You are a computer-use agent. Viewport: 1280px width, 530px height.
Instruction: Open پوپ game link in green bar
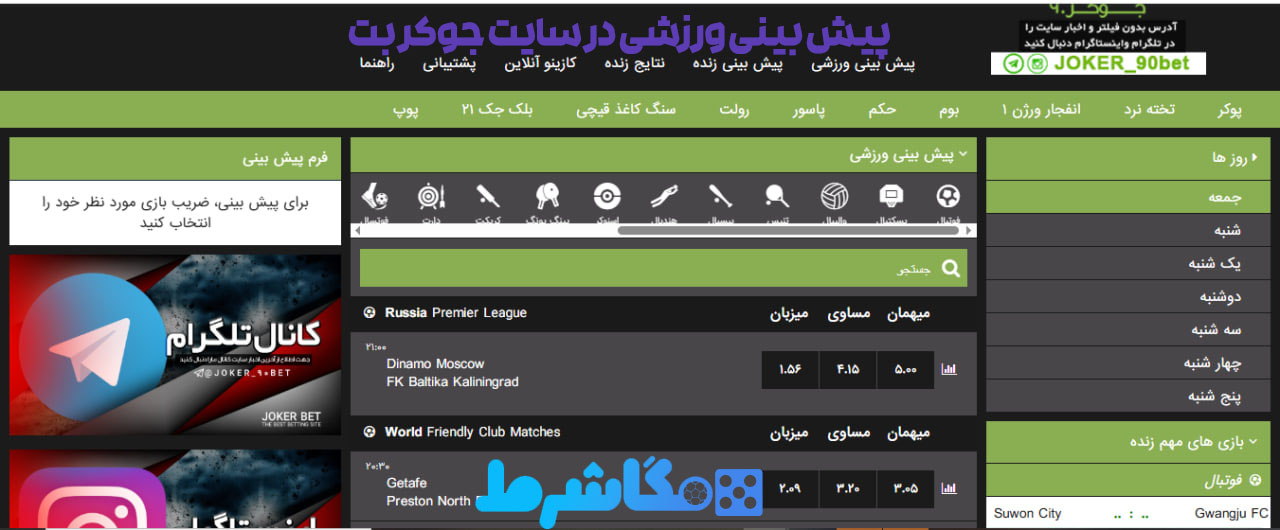[404, 110]
